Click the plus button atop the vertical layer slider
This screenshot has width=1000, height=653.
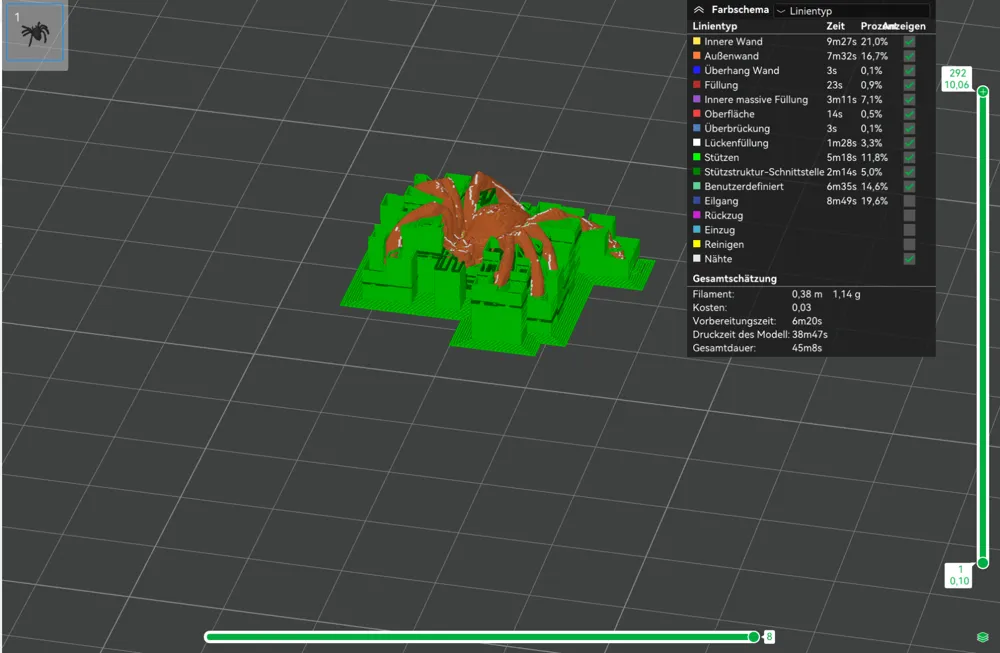coord(983,91)
